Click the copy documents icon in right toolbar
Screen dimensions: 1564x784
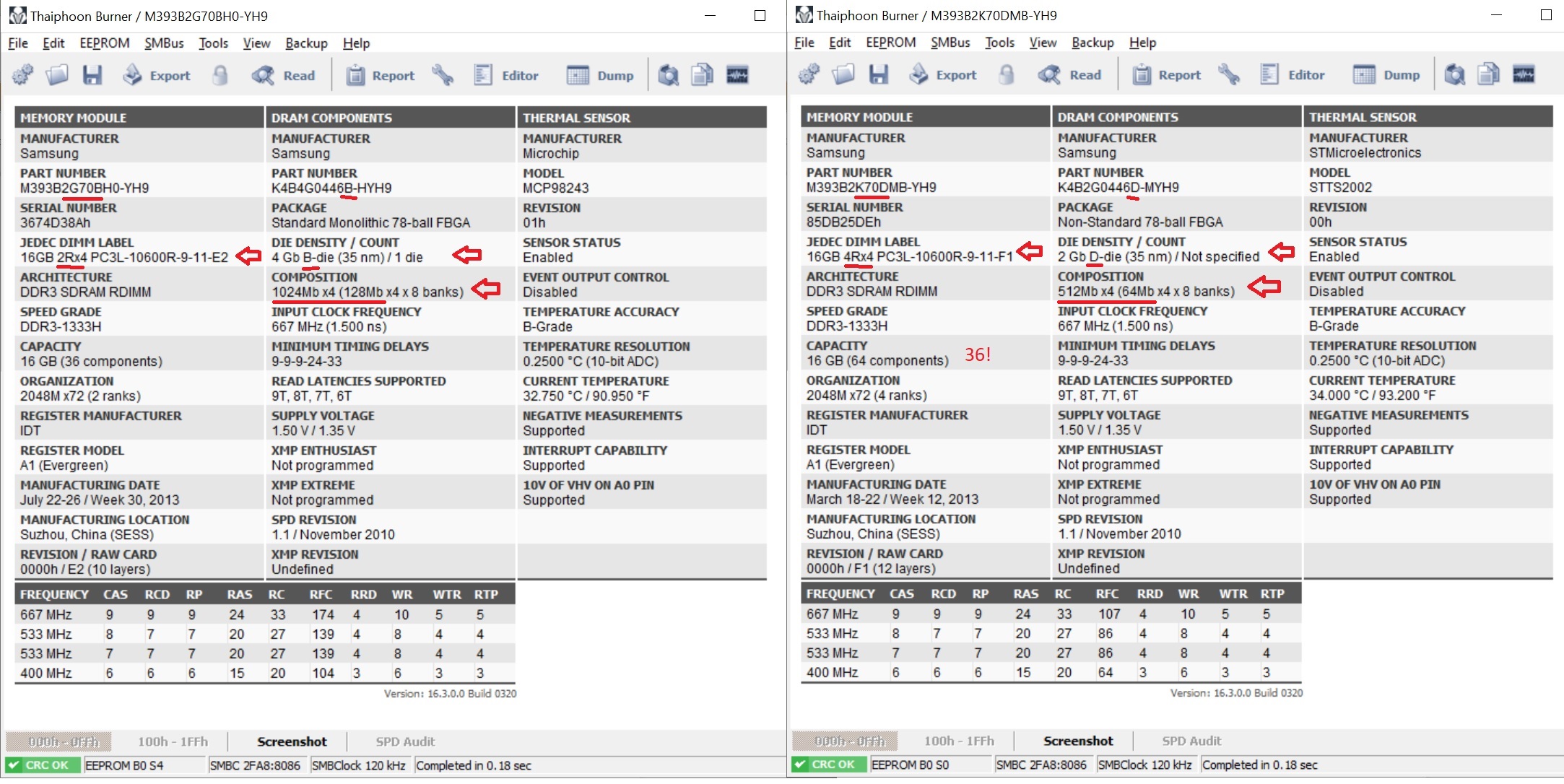click(x=1488, y=74)
